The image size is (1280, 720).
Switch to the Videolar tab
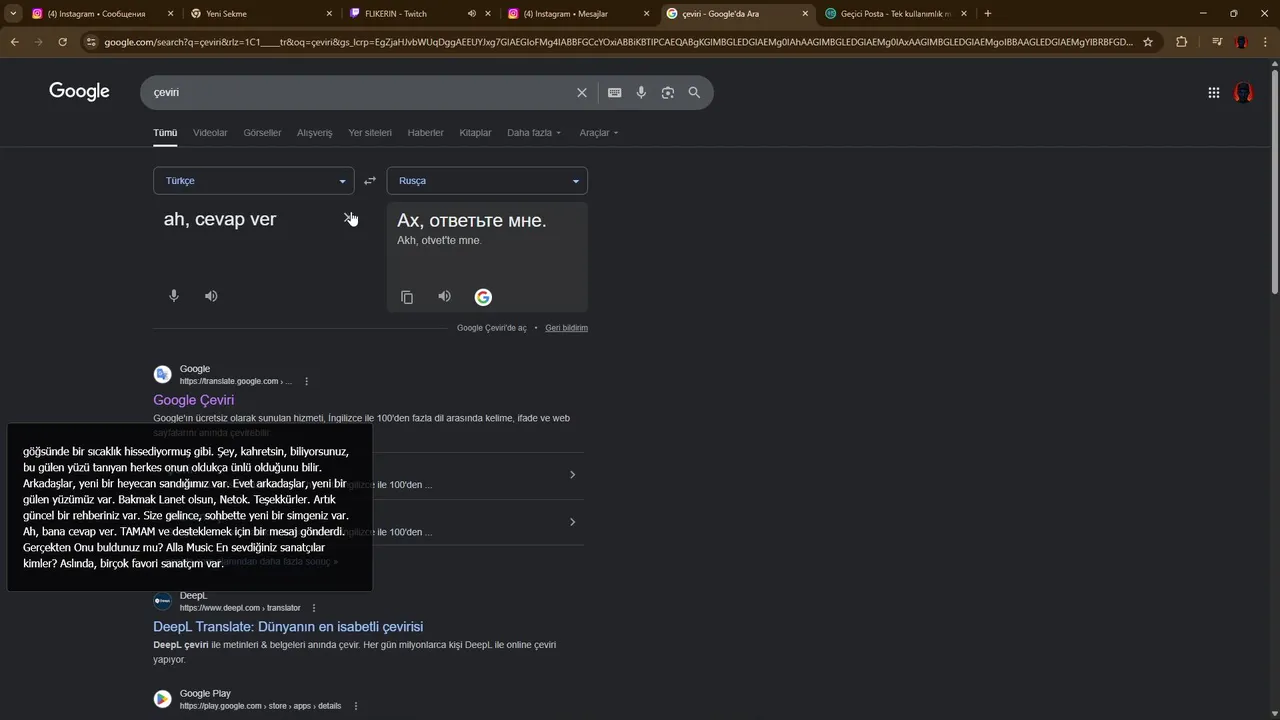210,133
